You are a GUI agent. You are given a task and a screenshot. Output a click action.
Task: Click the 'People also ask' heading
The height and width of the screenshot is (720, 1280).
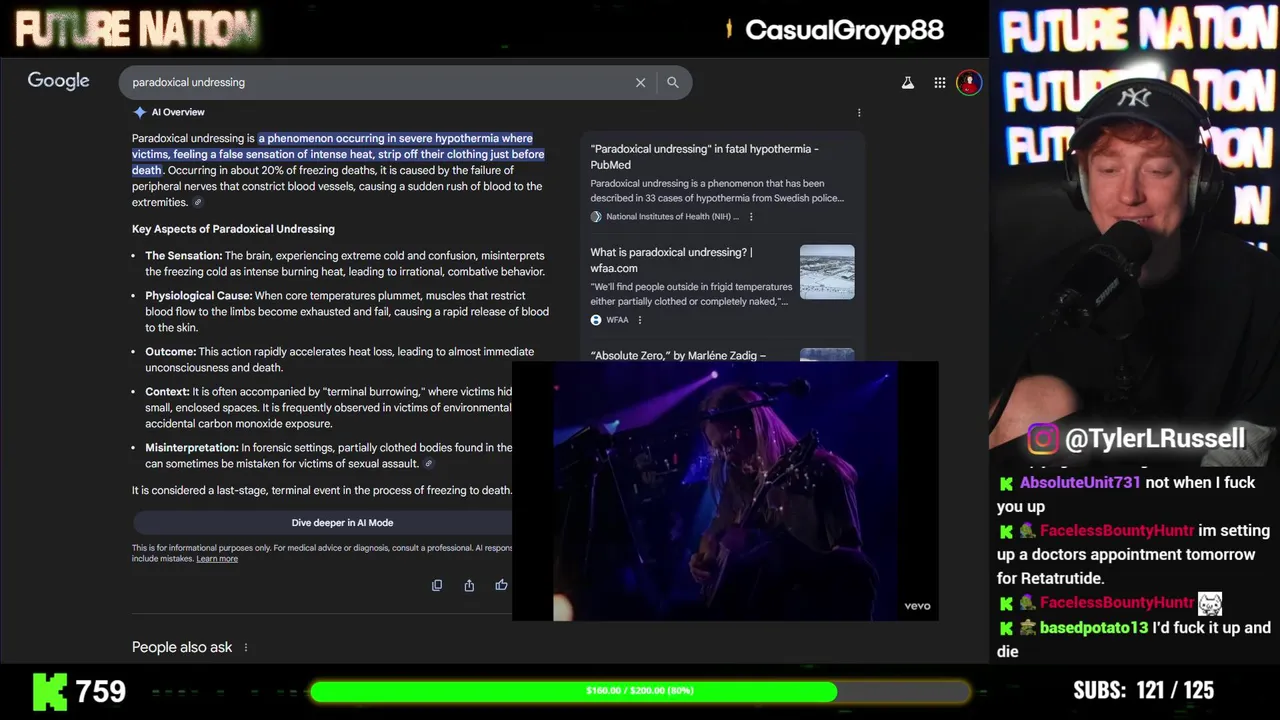pyautogui.click(x=182, y=647)
